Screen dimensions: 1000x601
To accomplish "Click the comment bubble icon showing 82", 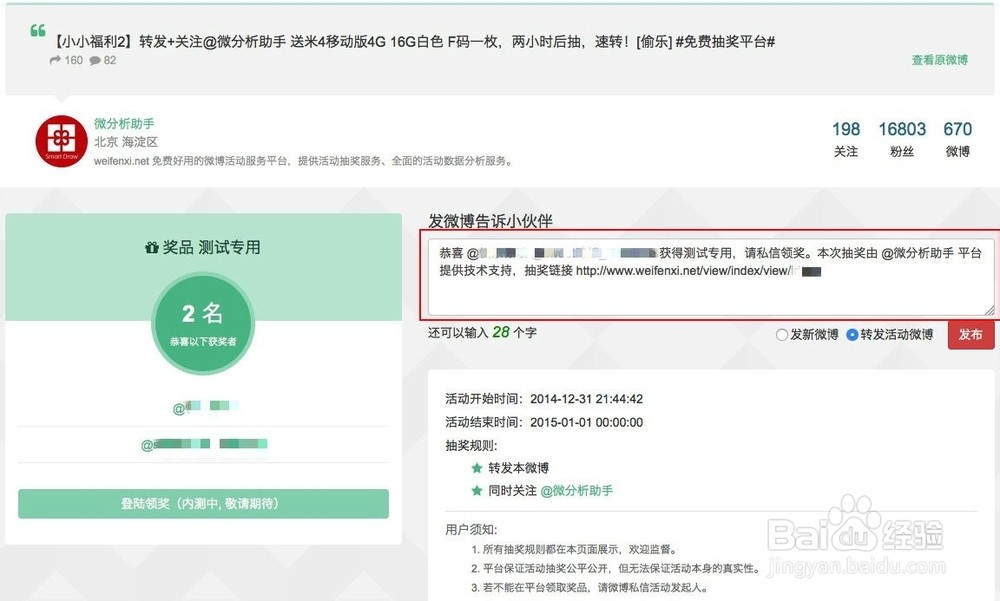I will coord(95,61).
